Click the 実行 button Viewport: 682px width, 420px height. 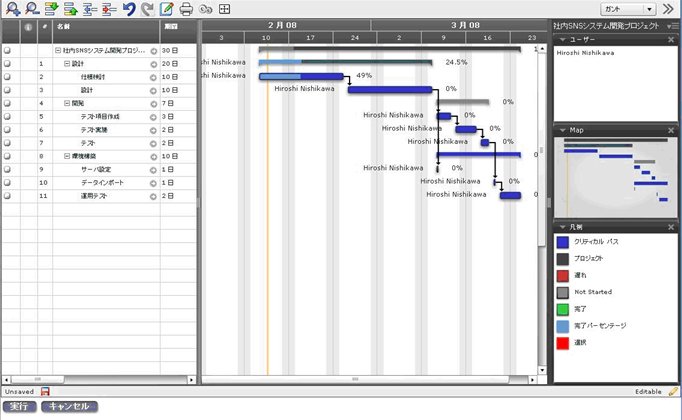click(x=19, y=406)
